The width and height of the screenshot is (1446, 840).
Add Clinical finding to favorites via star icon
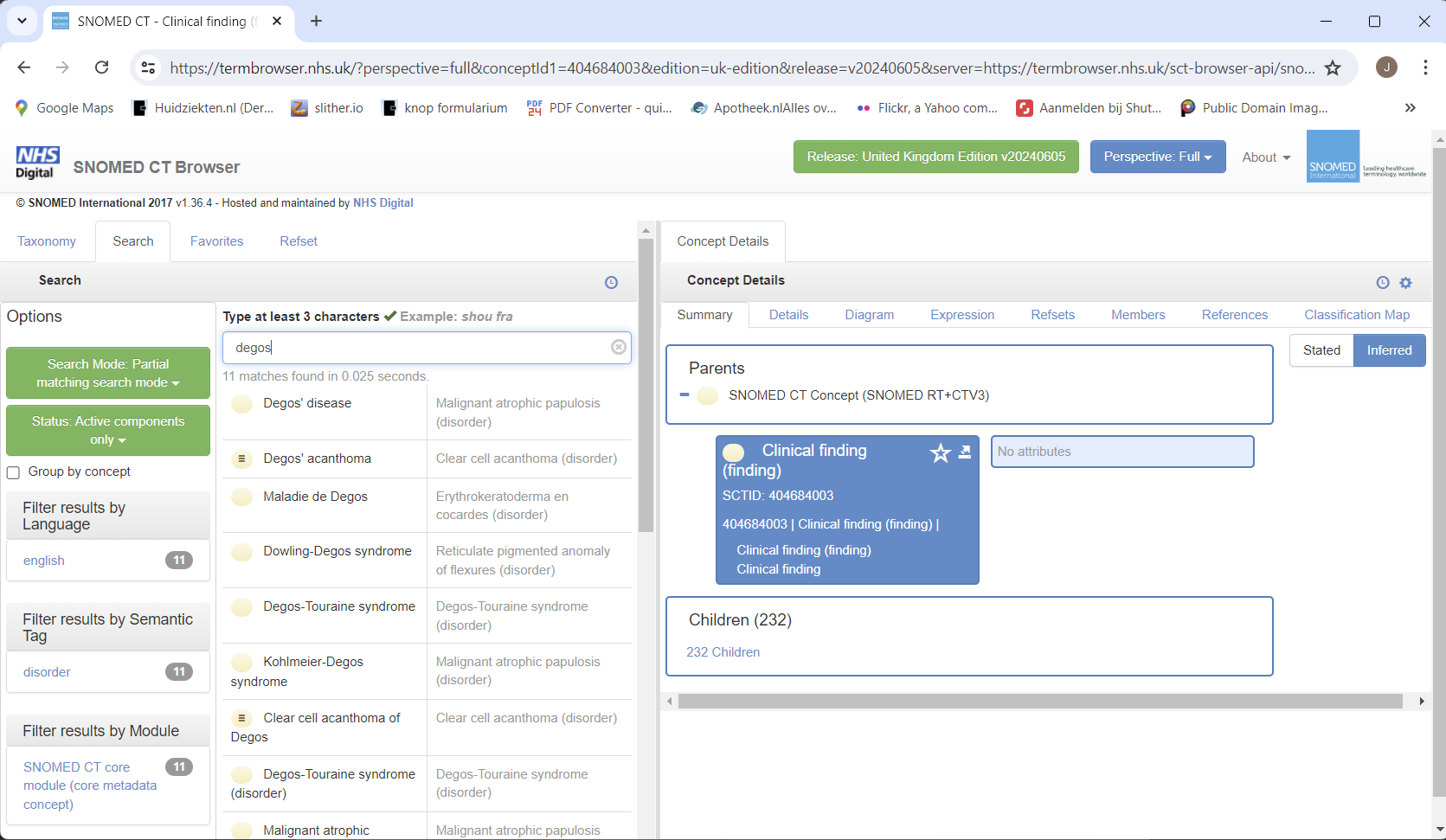[x=940, y=452]
